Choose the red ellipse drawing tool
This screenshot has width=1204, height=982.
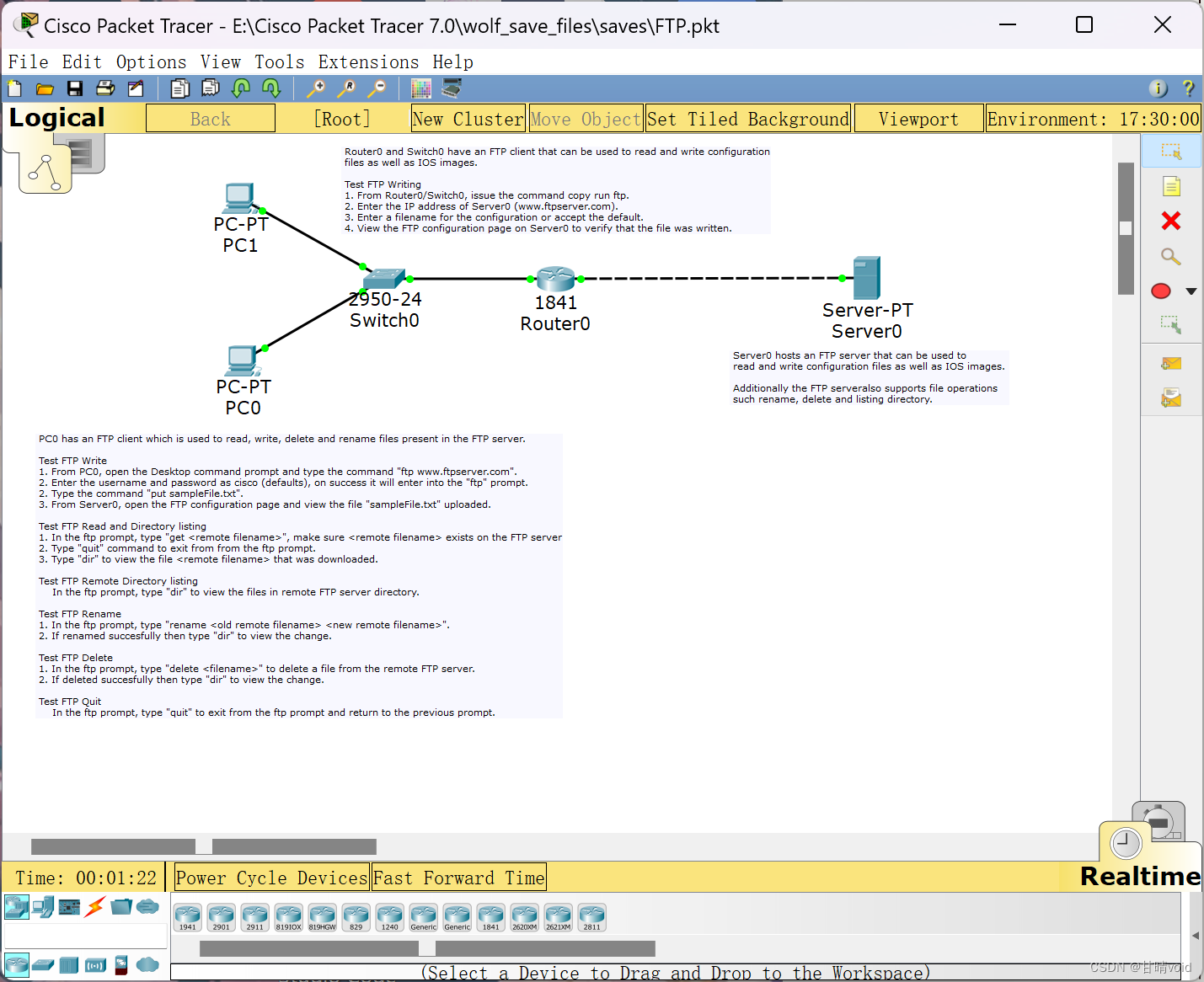(1161, 291)
